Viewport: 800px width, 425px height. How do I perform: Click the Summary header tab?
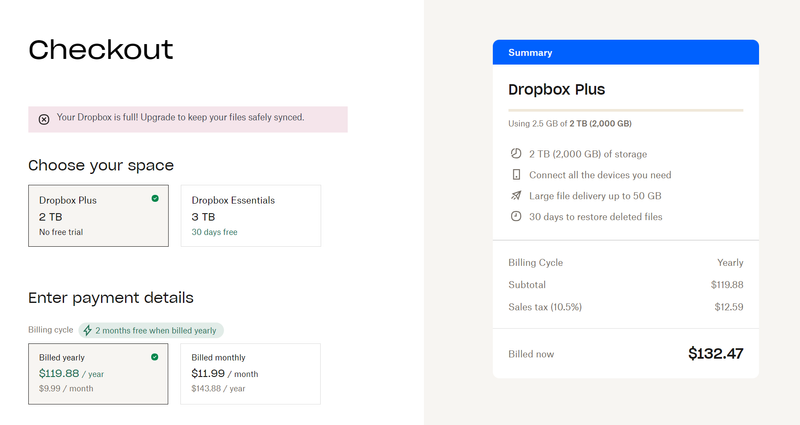click(625, 52)
